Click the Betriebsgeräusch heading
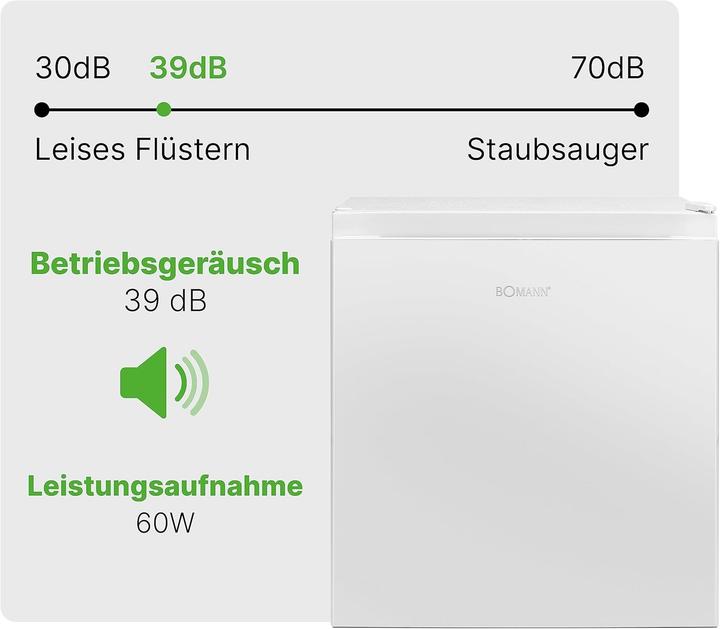Screen dimensions: 720x629 click(x=165, y=264)
